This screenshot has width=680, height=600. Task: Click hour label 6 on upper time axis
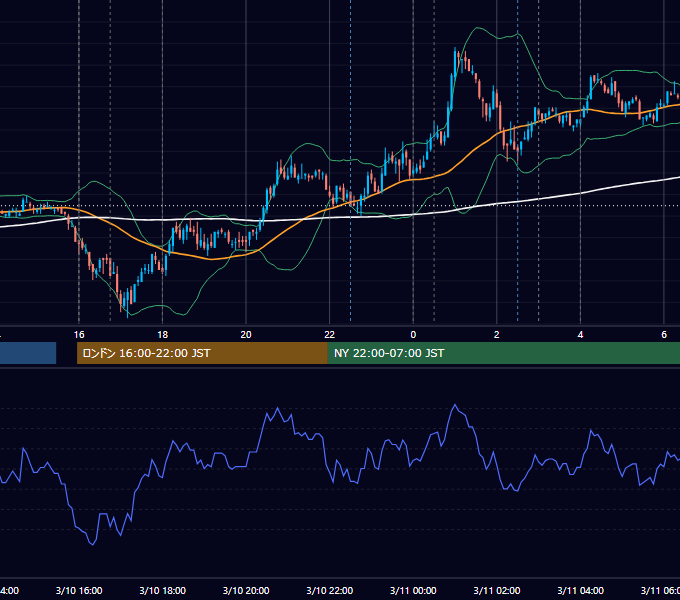click(x=664, y=335)
